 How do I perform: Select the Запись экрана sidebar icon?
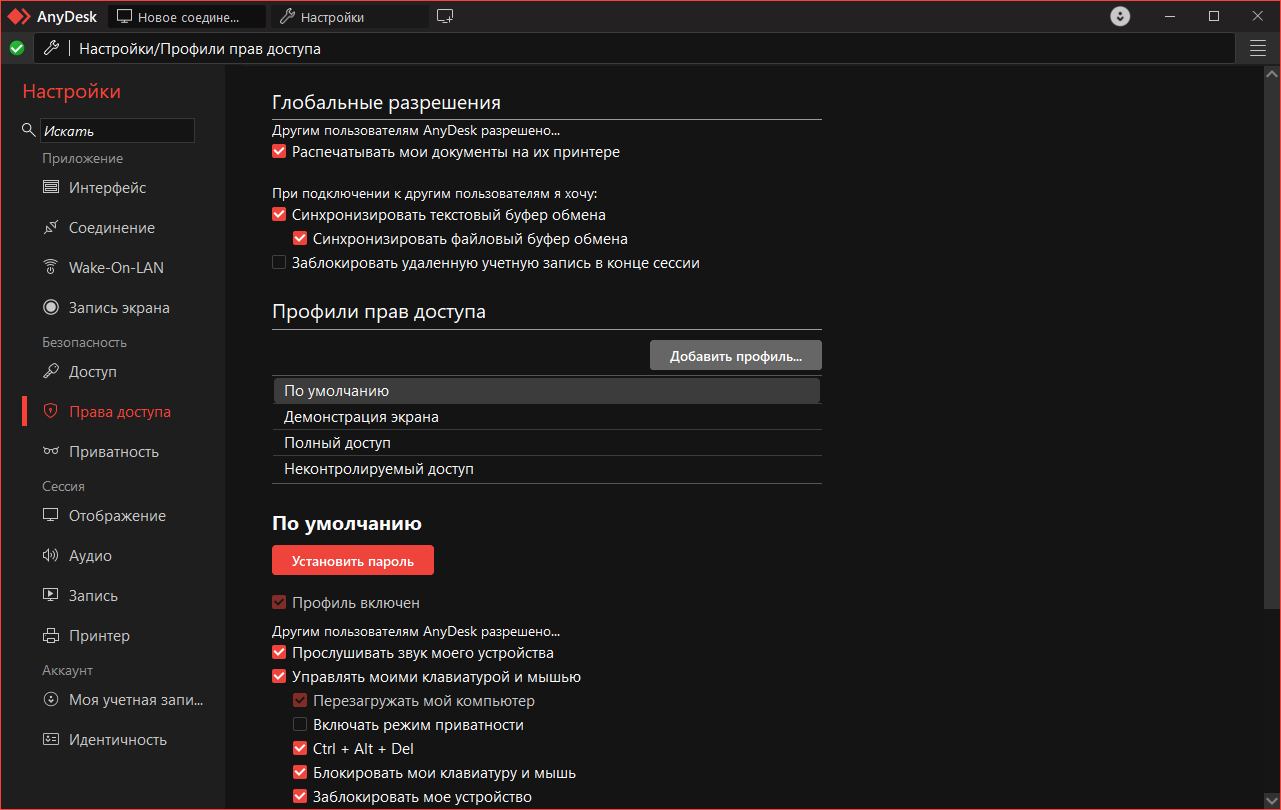click(x=51, y=308)
